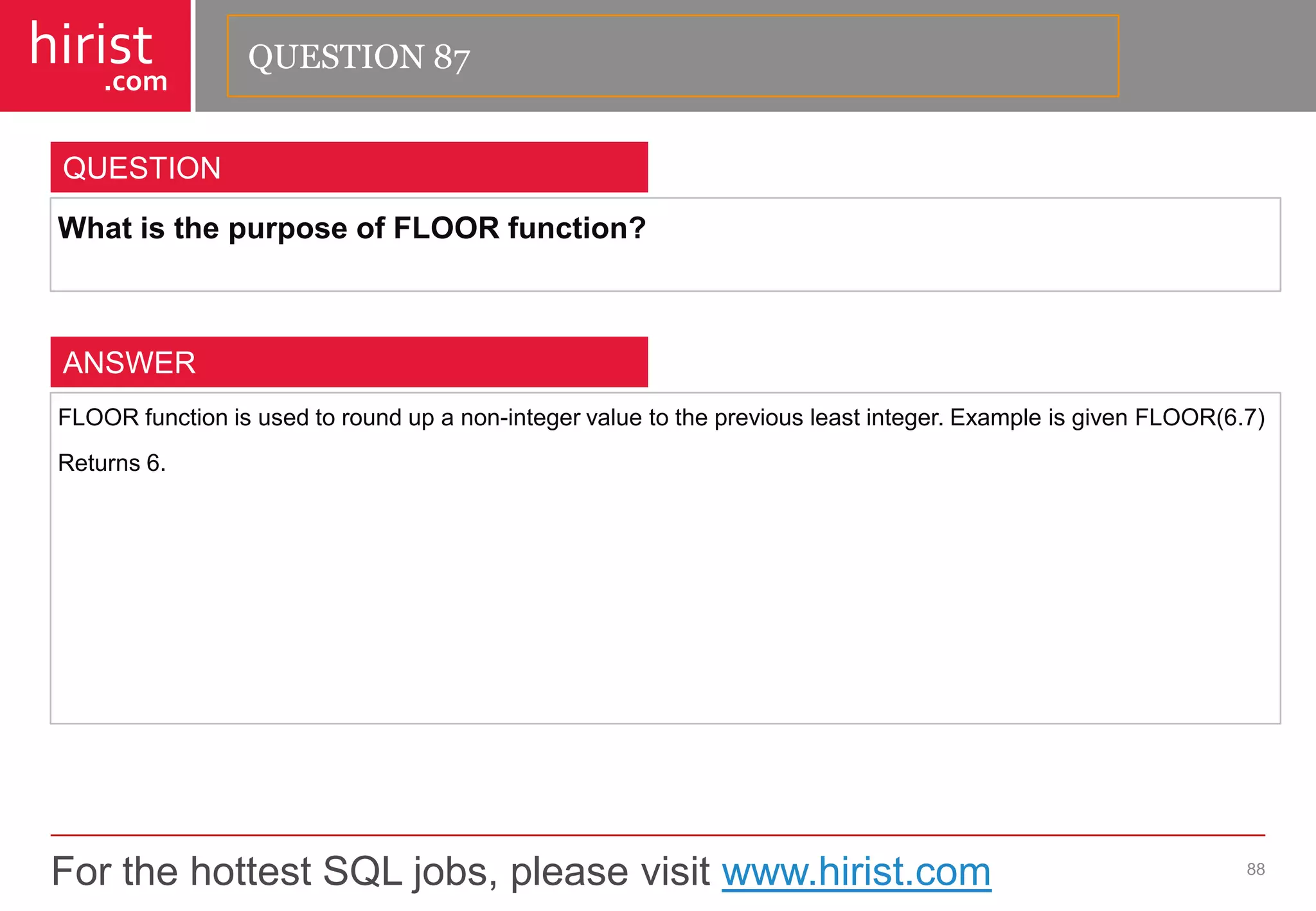This screenshot has height=911, width=1316.
Task: Click the hirist.com logo
Action: [x=95, y=56]
